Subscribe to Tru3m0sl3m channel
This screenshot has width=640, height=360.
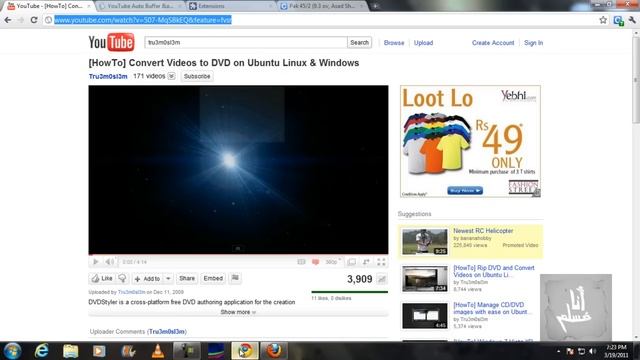tap(197, 76)
